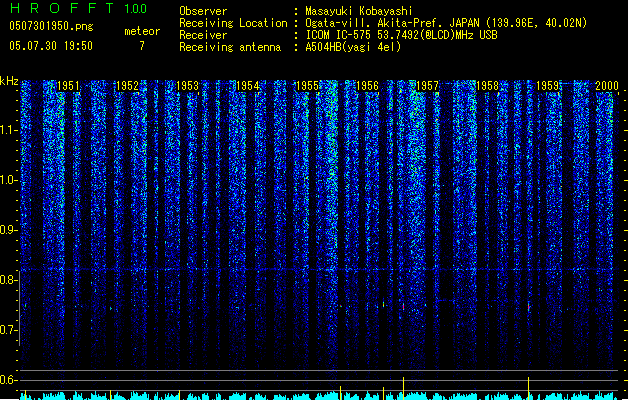Click the 1959 time marker
The image size is (629, 400).
548,86
